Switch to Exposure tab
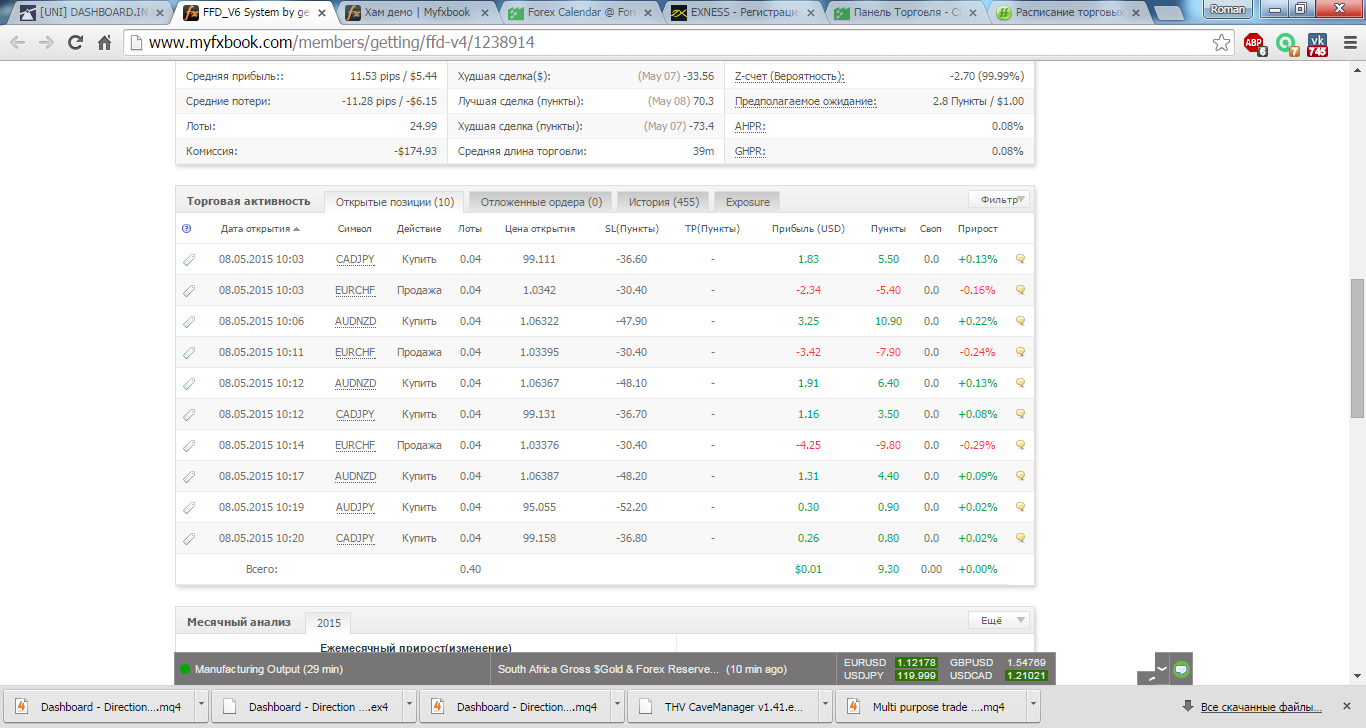1366x728 pixels. pyautogui.click(x=748, y=202)
